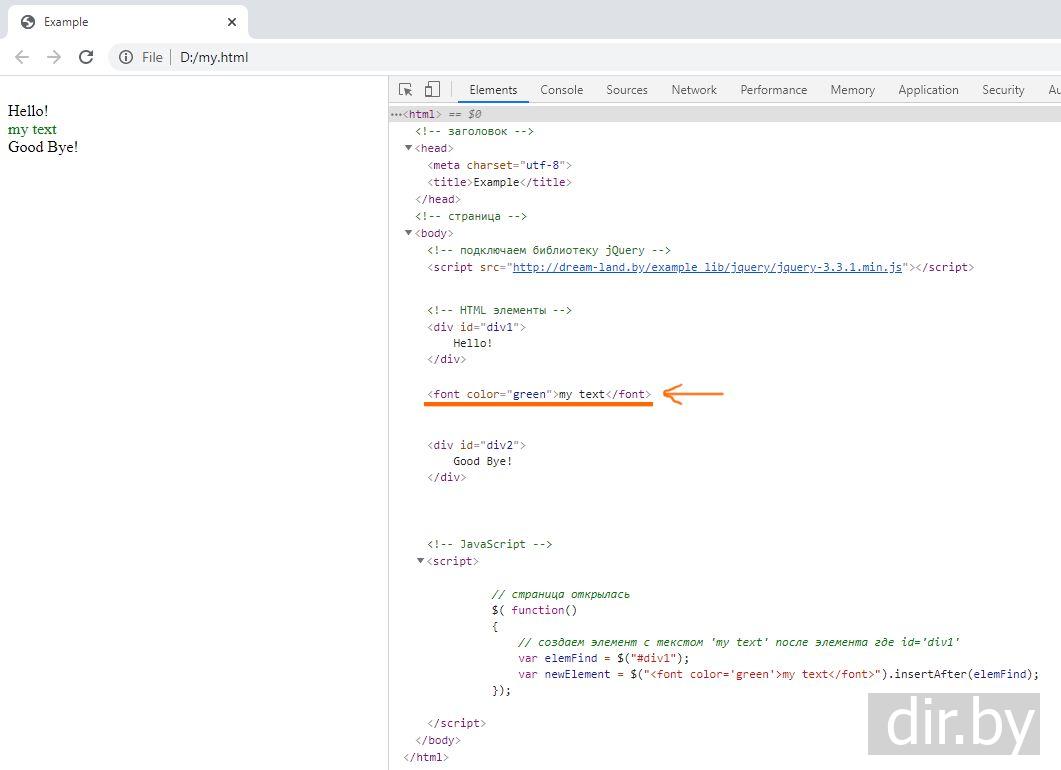Select the font color green element line
This screenshot has width=1061, height=770.
tap(539, 394)
